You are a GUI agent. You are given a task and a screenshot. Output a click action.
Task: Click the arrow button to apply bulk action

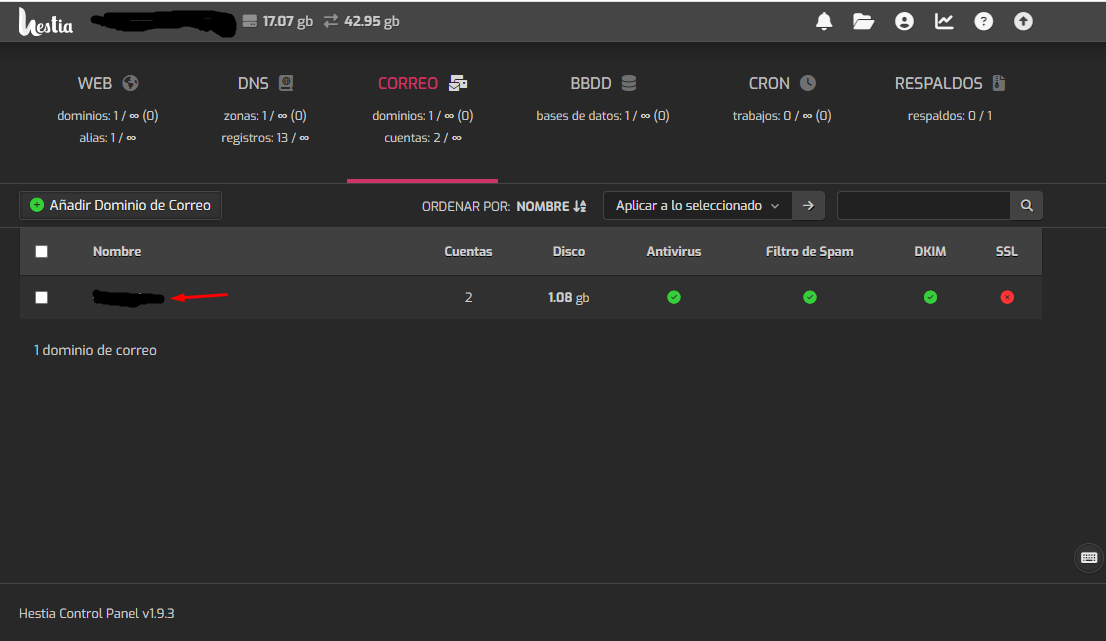pyautogui.click(x=808, y=206)
